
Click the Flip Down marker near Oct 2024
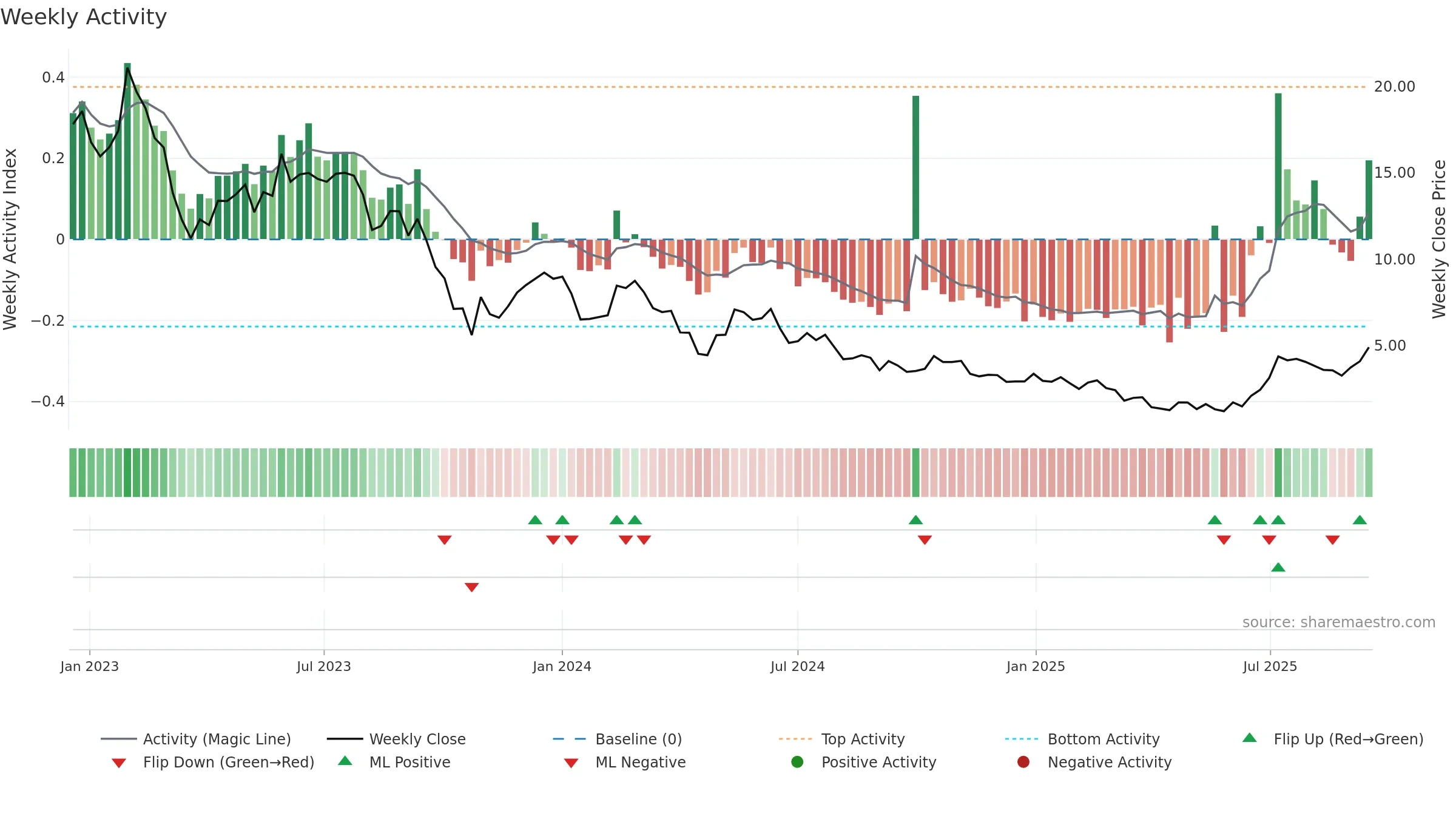[925, 540]
